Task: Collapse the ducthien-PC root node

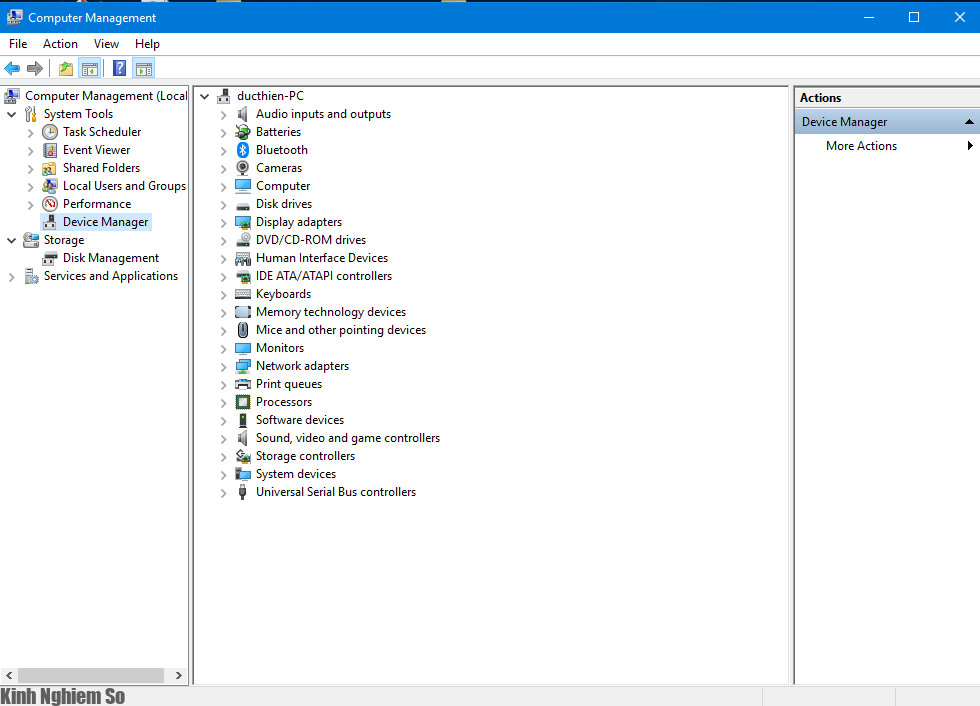Action: point(204,96)
